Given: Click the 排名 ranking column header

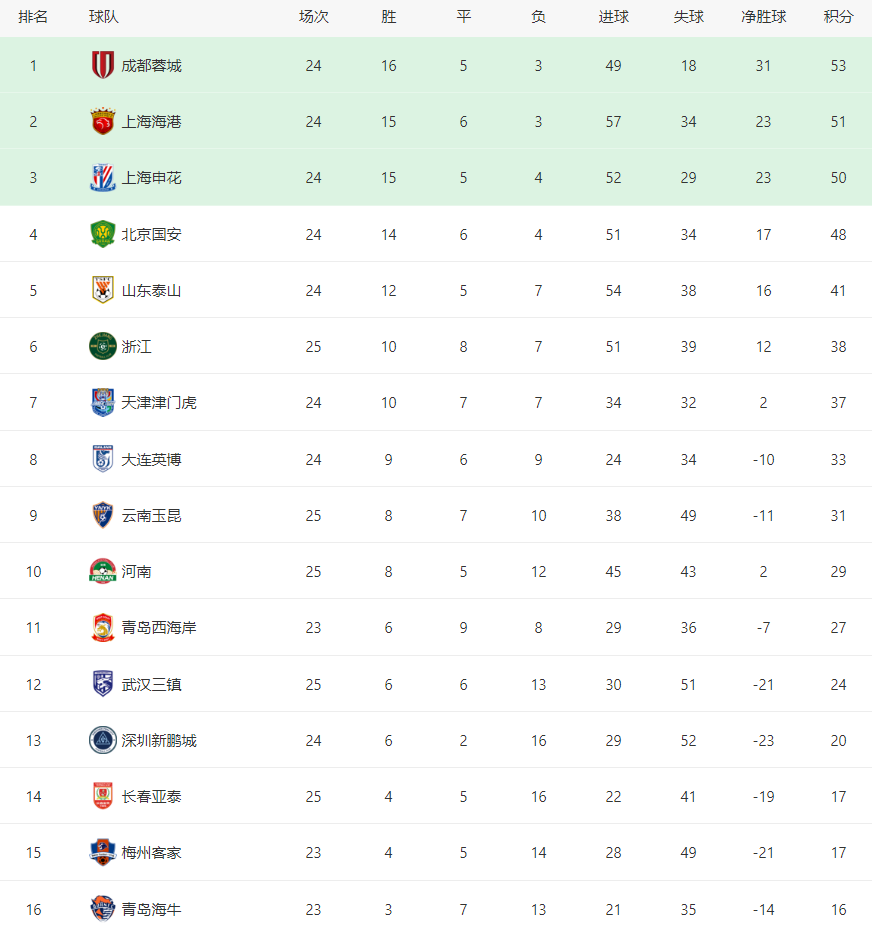Looking at the screenshot, I should point(33,17).
